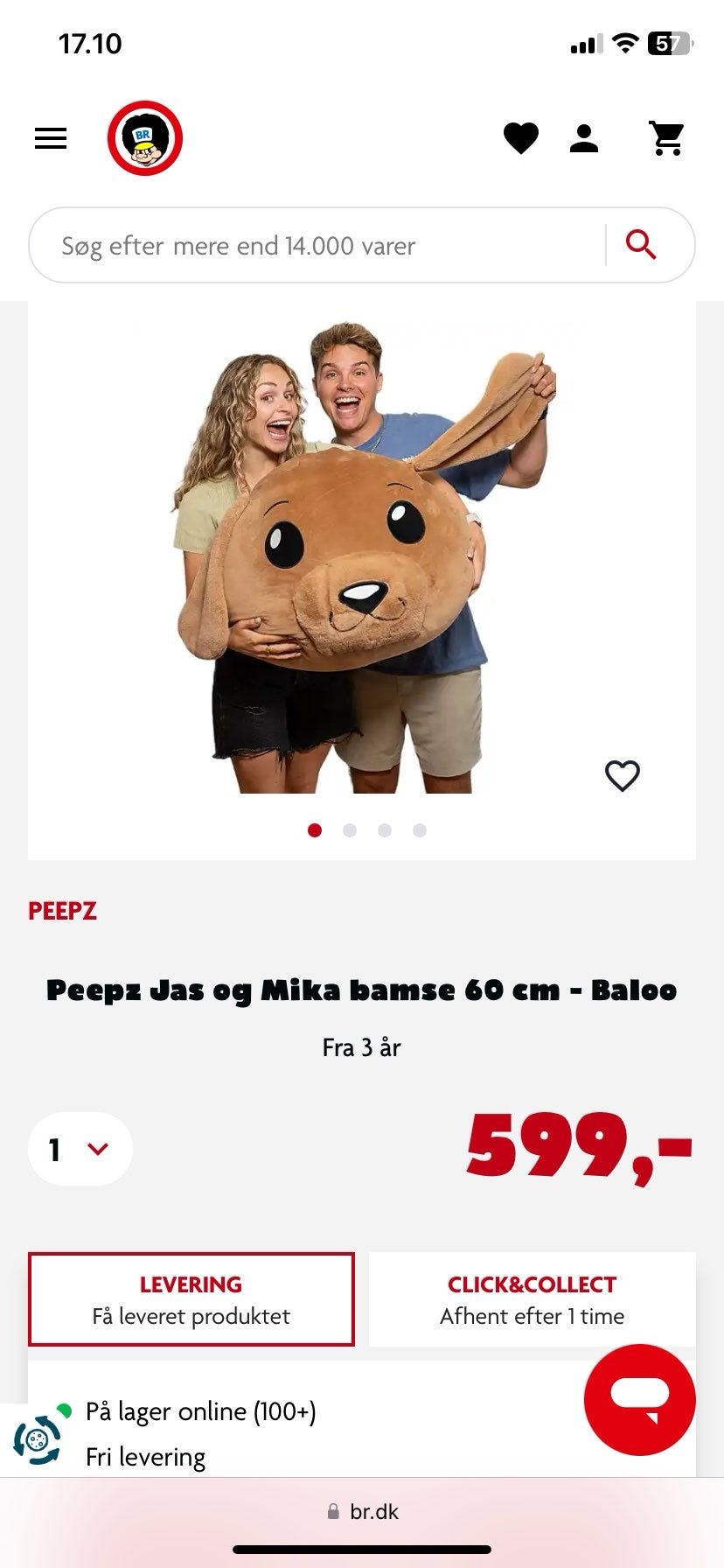View the shopping cart
The height and width of the screenshot is (1568, 724).
(667, 138)
